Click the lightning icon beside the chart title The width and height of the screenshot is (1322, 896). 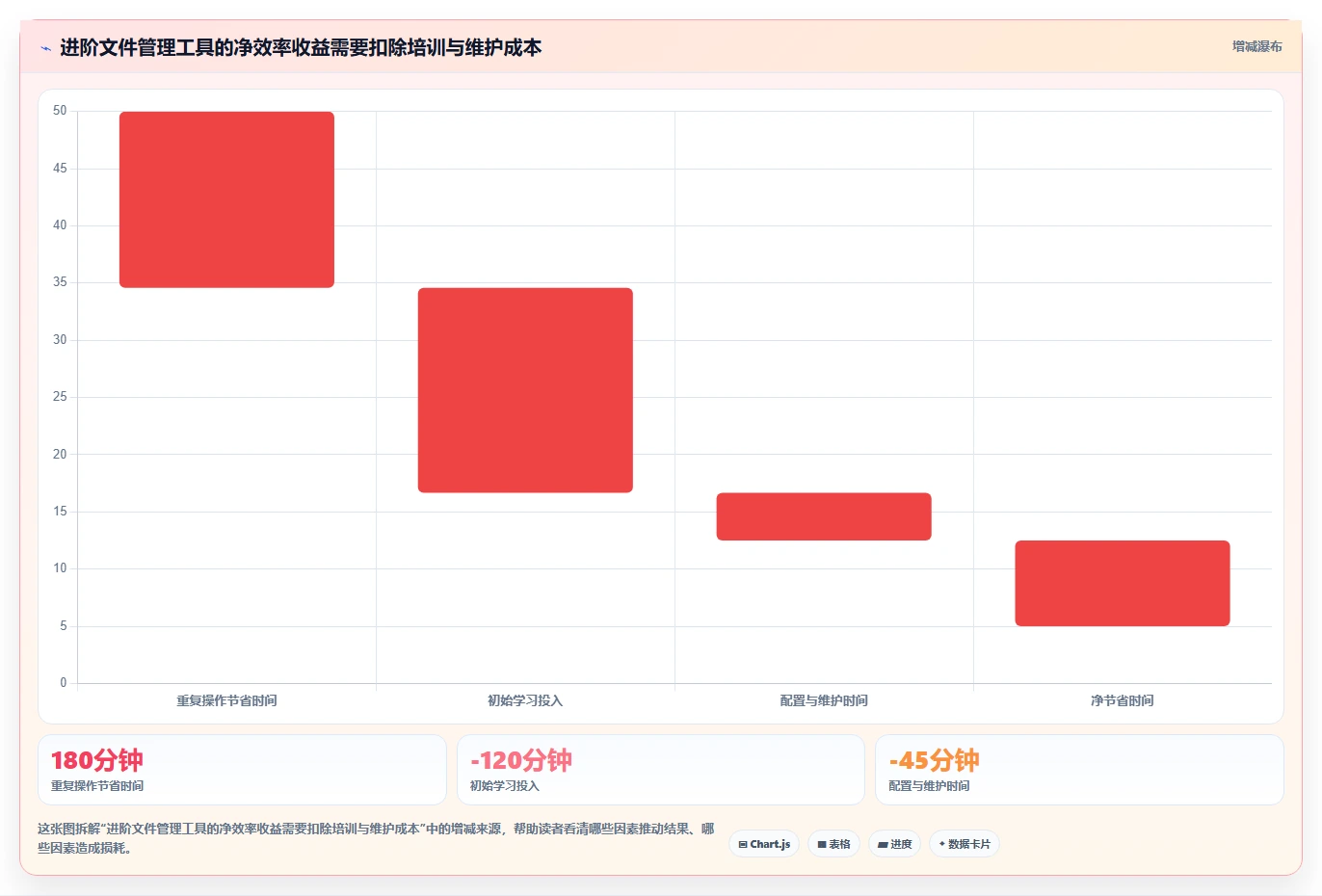(45, 48)
